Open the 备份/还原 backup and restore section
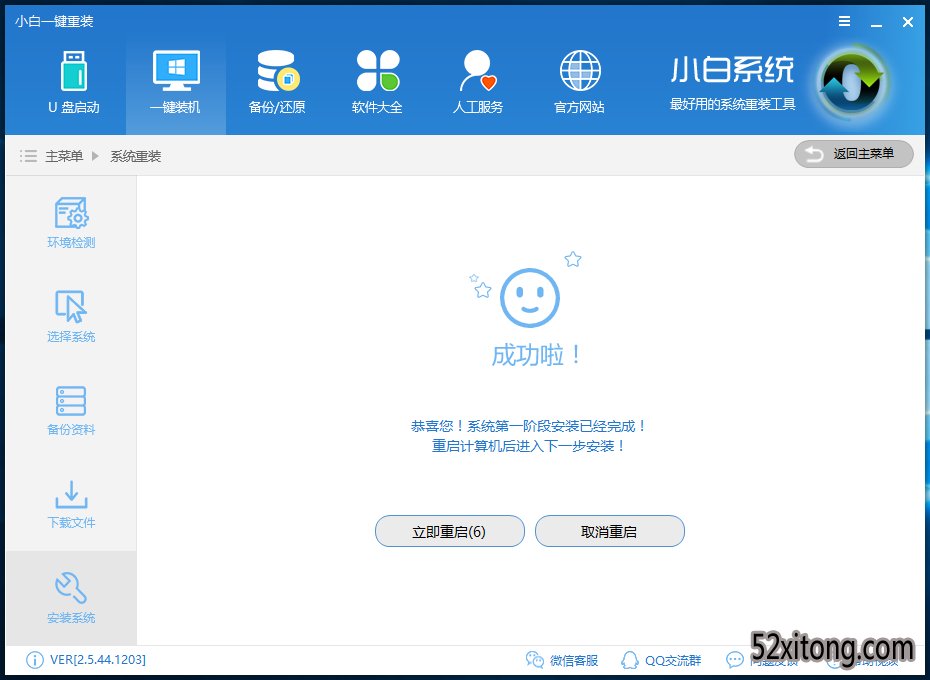Viewport: 930px width, 680px height. [277, 83]
